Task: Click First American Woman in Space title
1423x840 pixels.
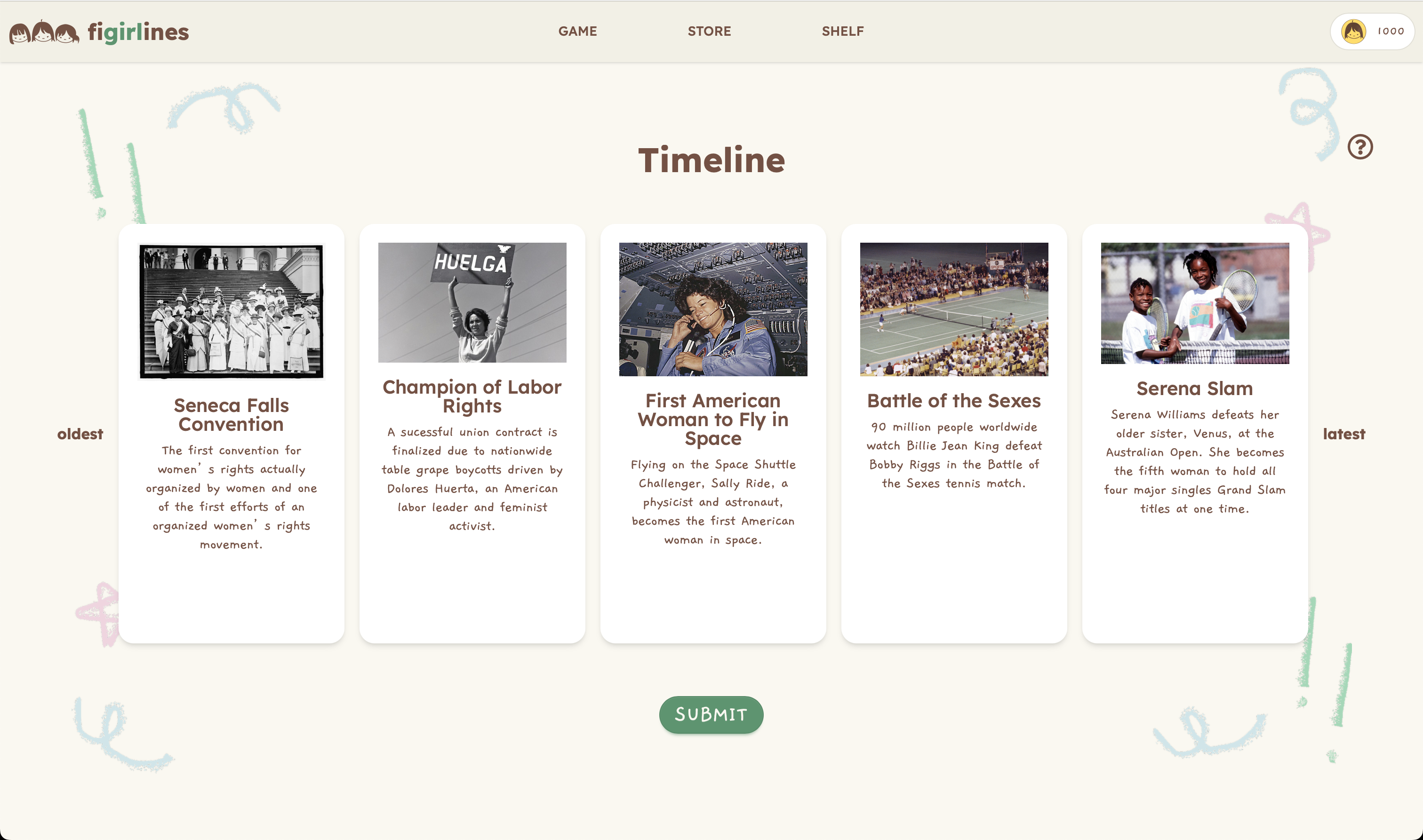Action: pos(712,420)
